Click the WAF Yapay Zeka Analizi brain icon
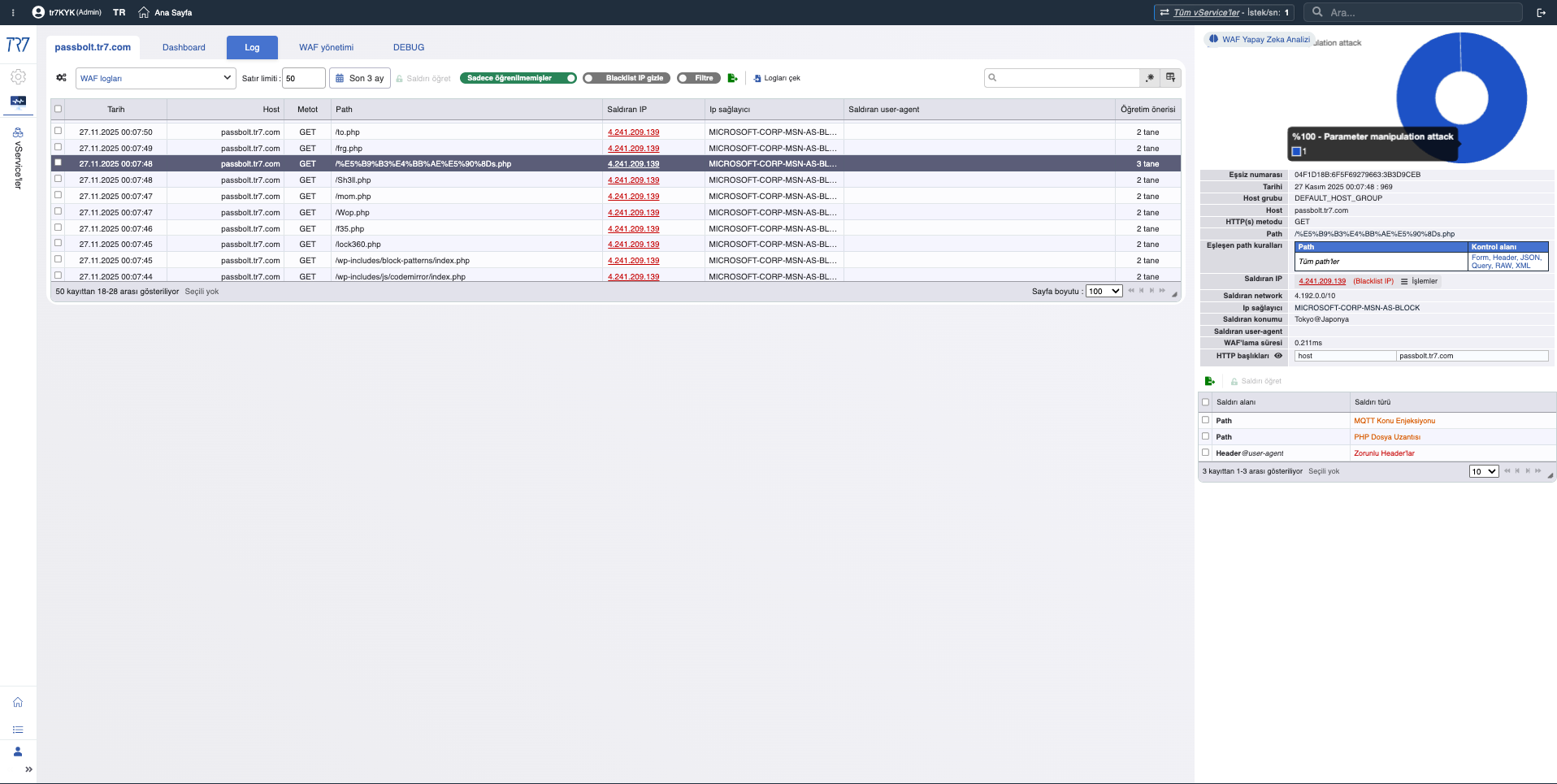1557x784 pixels. 1213,39
